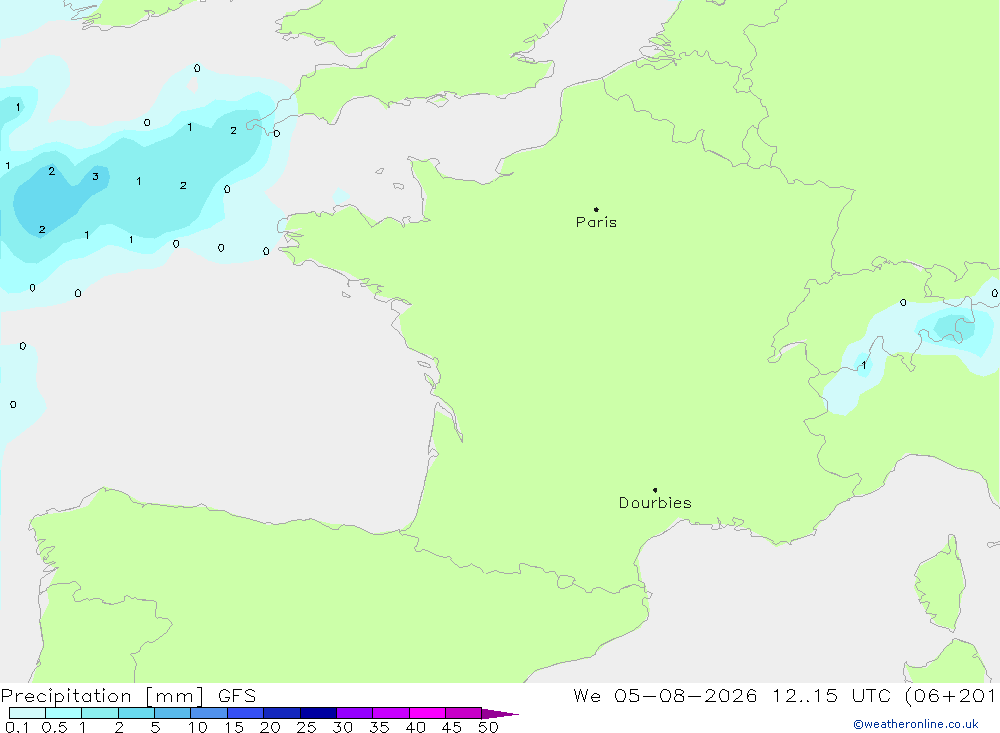The image size is (1000, 733).
Task: Select the 20–25 mm legend color swatch
Action: click(x=282, y=713)
